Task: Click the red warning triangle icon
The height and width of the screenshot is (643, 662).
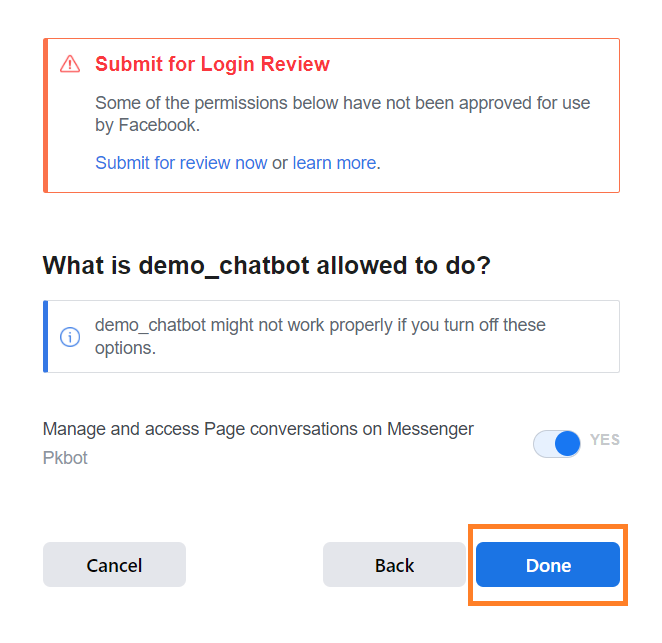Action: point(70,65)
